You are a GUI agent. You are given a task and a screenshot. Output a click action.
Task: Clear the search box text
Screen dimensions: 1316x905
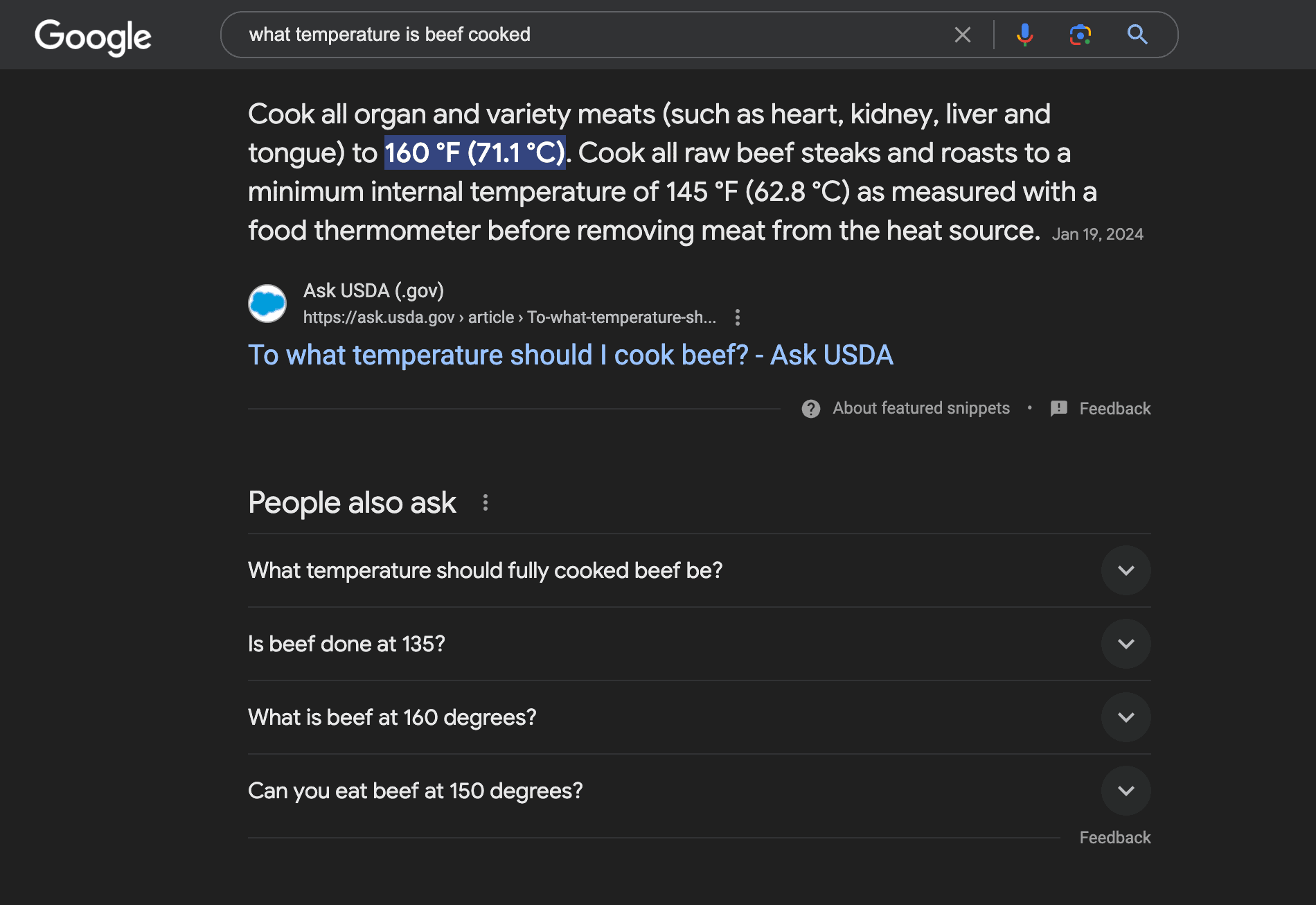(962, 35)
